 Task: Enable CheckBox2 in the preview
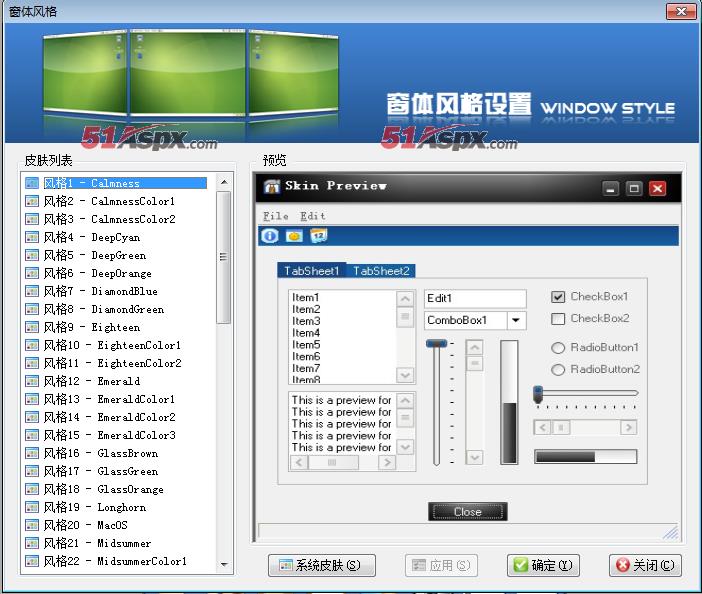(x=558, y=319)
